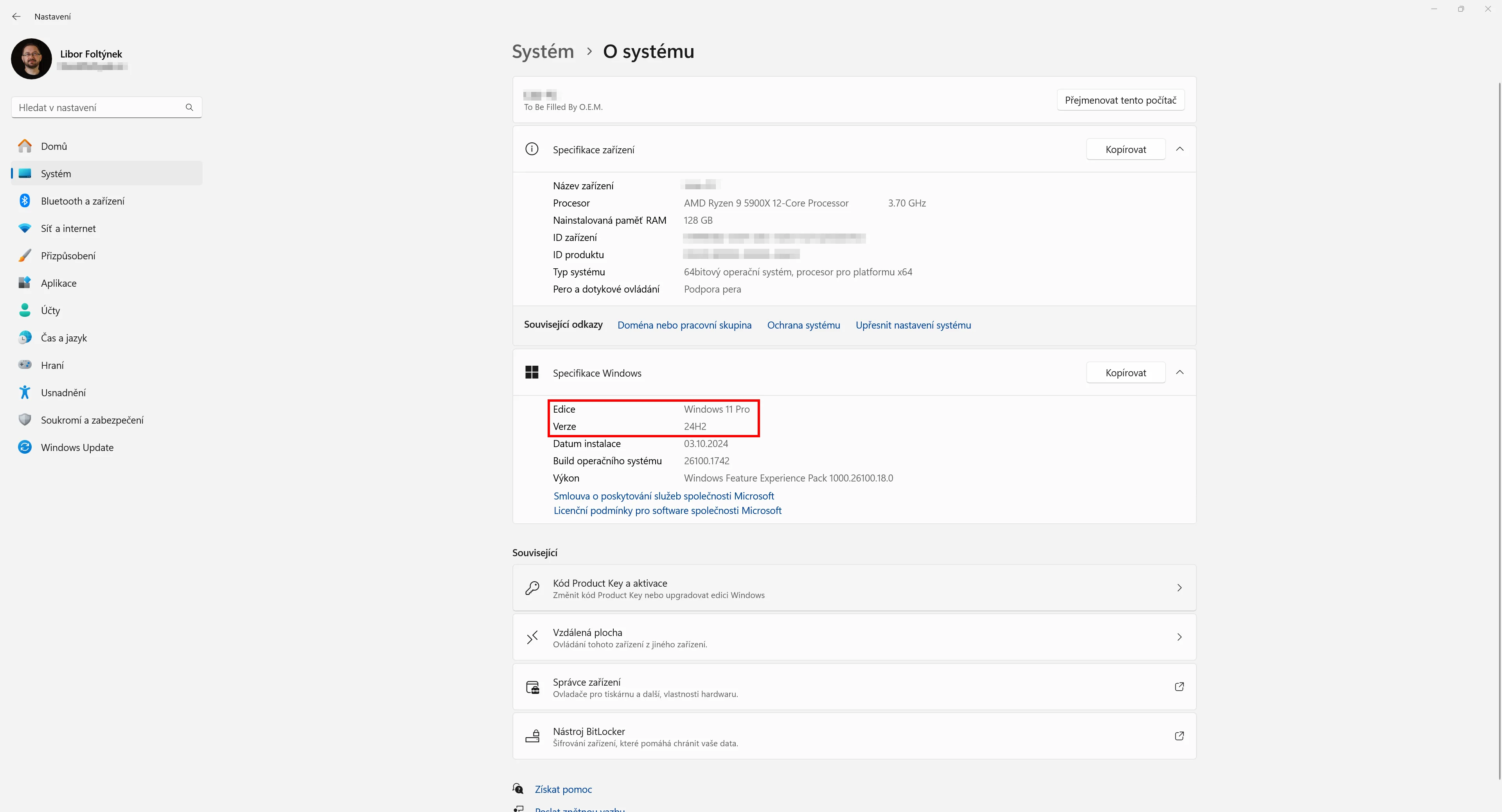Click the info icon of Specifikace zařízení
Image resolution: width=1502 pixels, height=812 pixels.
(532, 149)
